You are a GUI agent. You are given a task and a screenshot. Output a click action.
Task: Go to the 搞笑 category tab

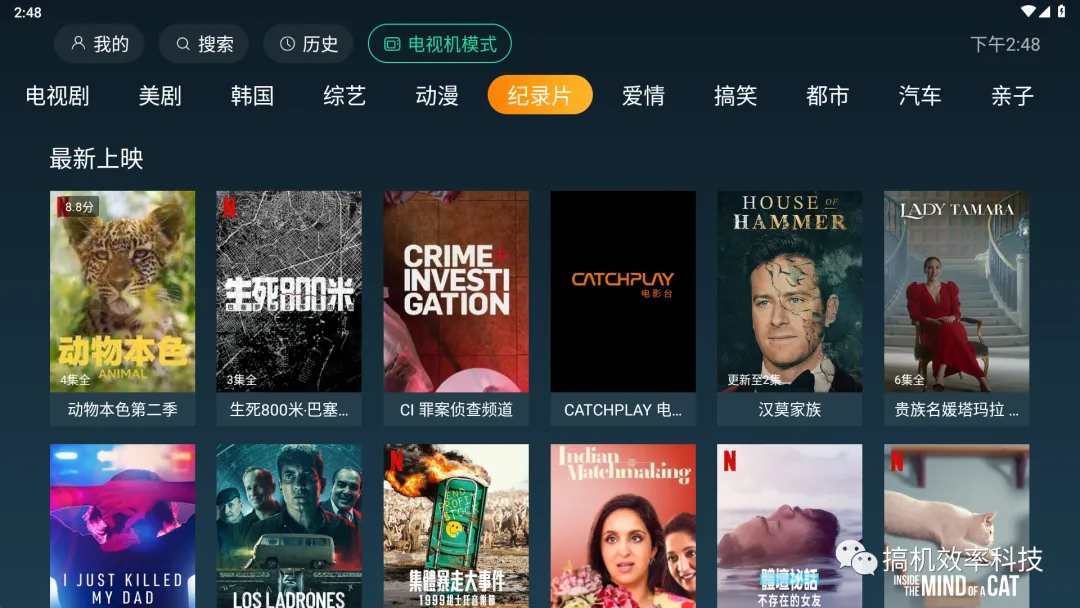point(736,96)
